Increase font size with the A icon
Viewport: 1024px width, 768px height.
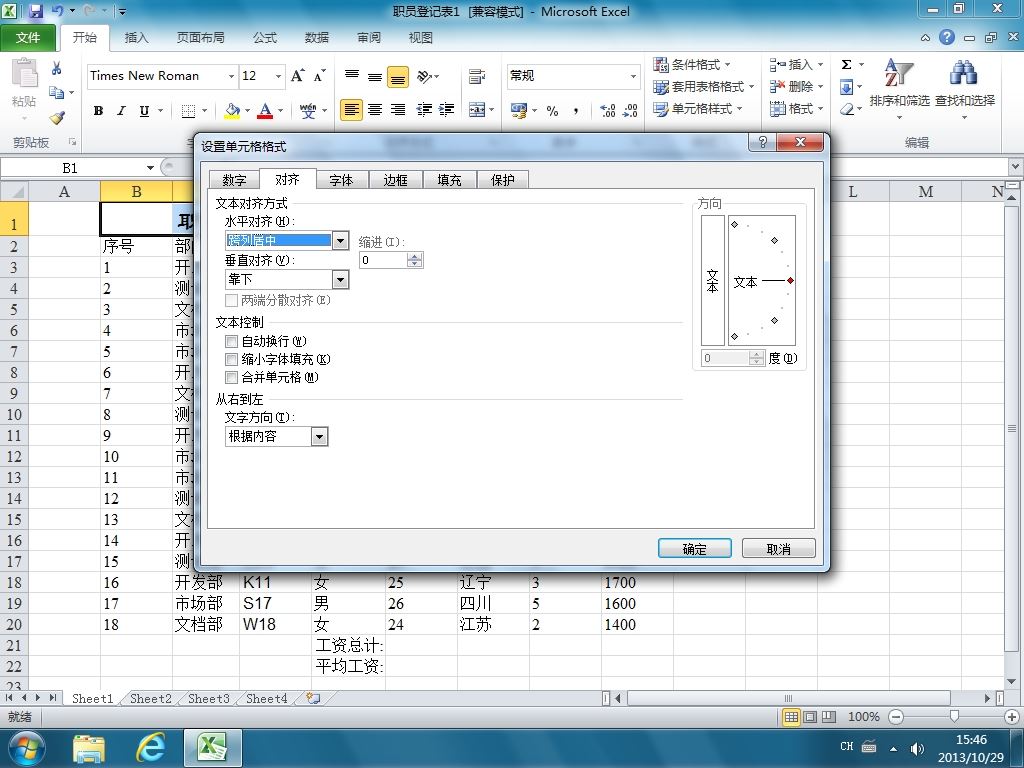[x=297, y=76]
